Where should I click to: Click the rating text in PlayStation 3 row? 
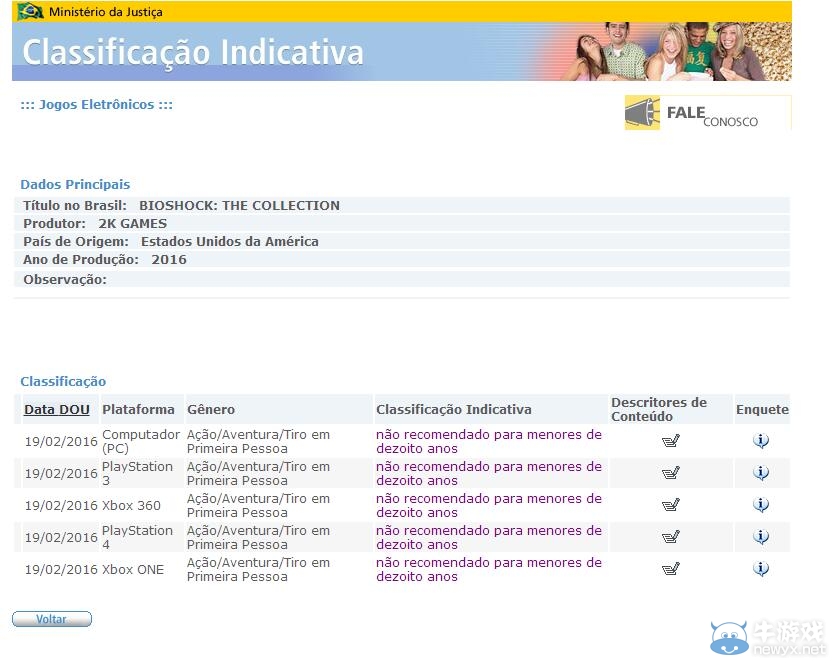point(489,473)
